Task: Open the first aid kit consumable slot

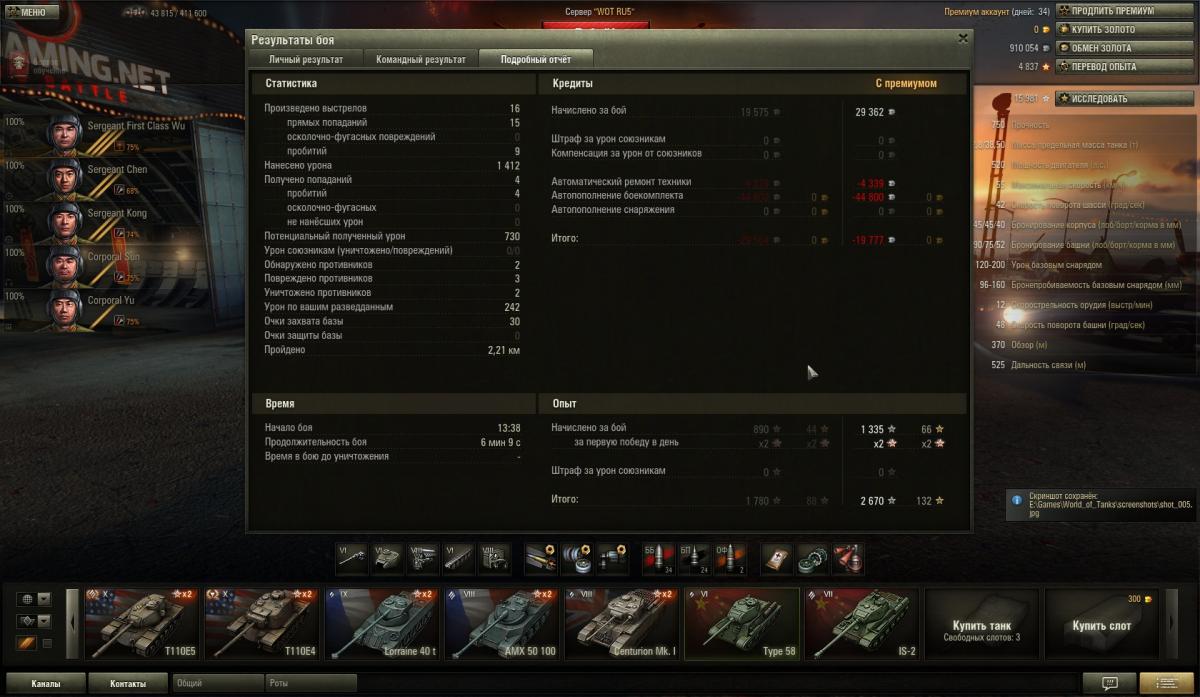Action: [776, 558]
